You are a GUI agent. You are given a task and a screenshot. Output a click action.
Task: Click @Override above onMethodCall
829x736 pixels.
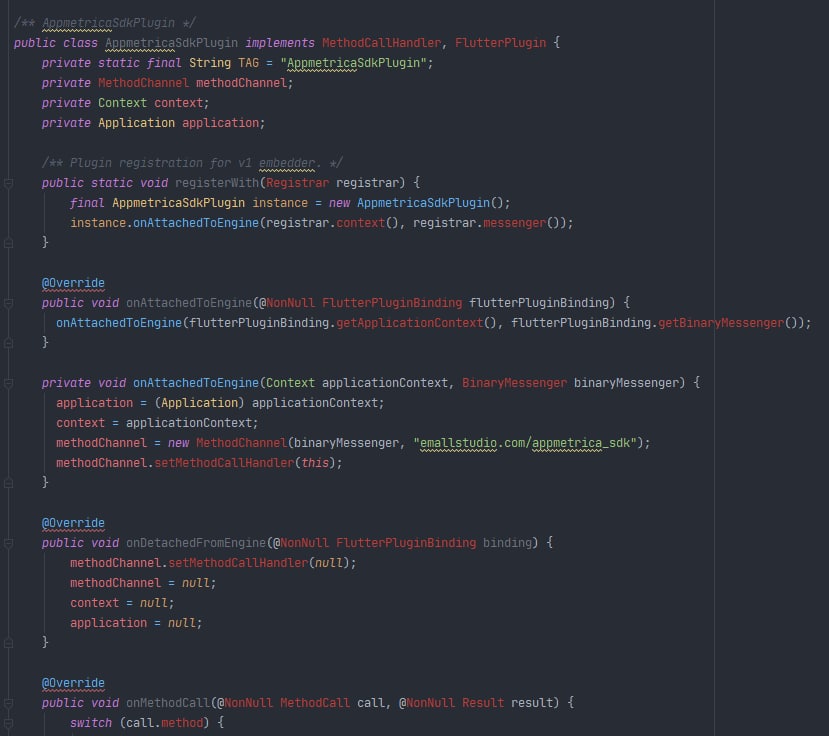pos(73,683)
